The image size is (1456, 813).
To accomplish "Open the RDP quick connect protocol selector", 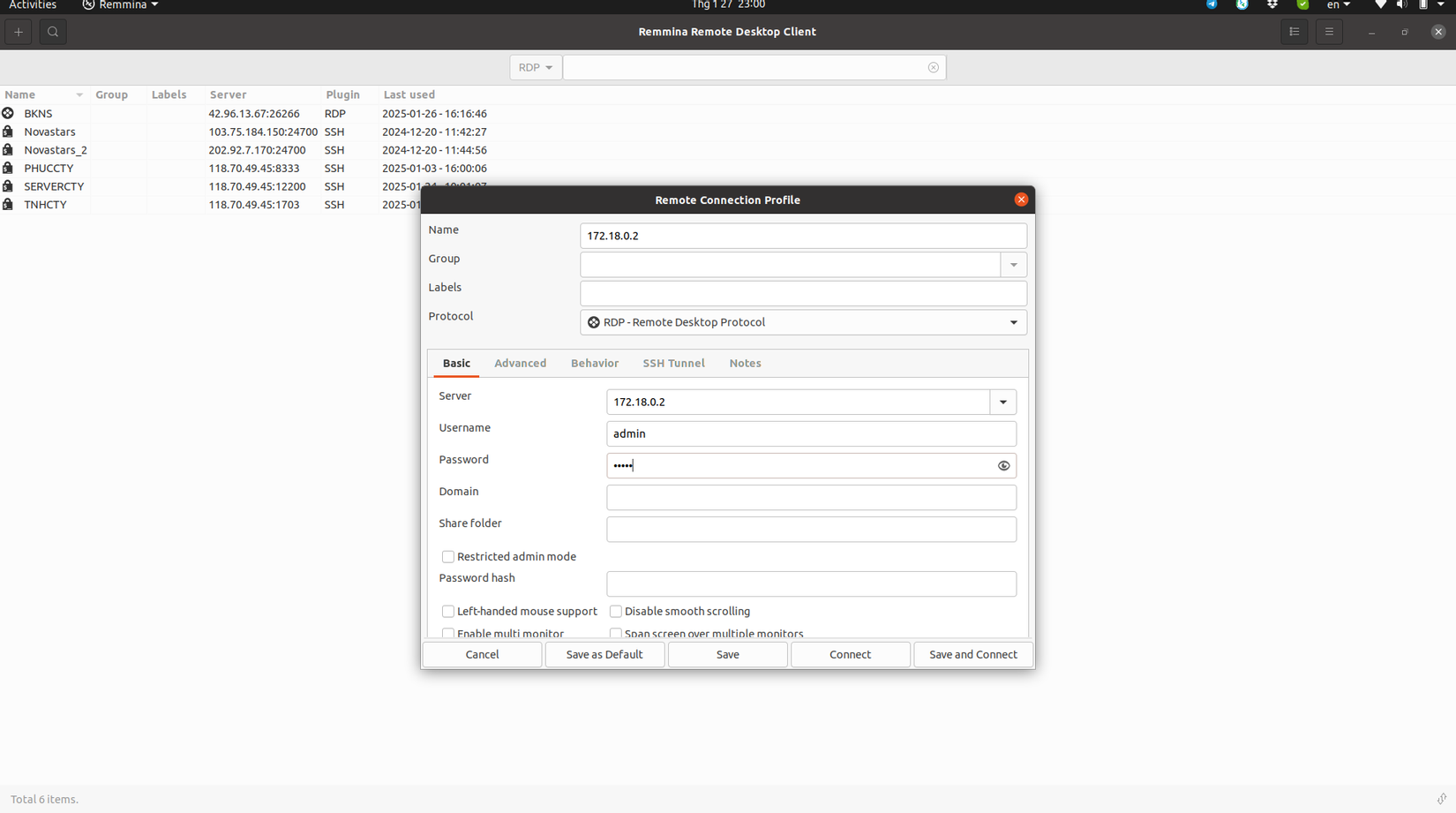I will [536, 68].
